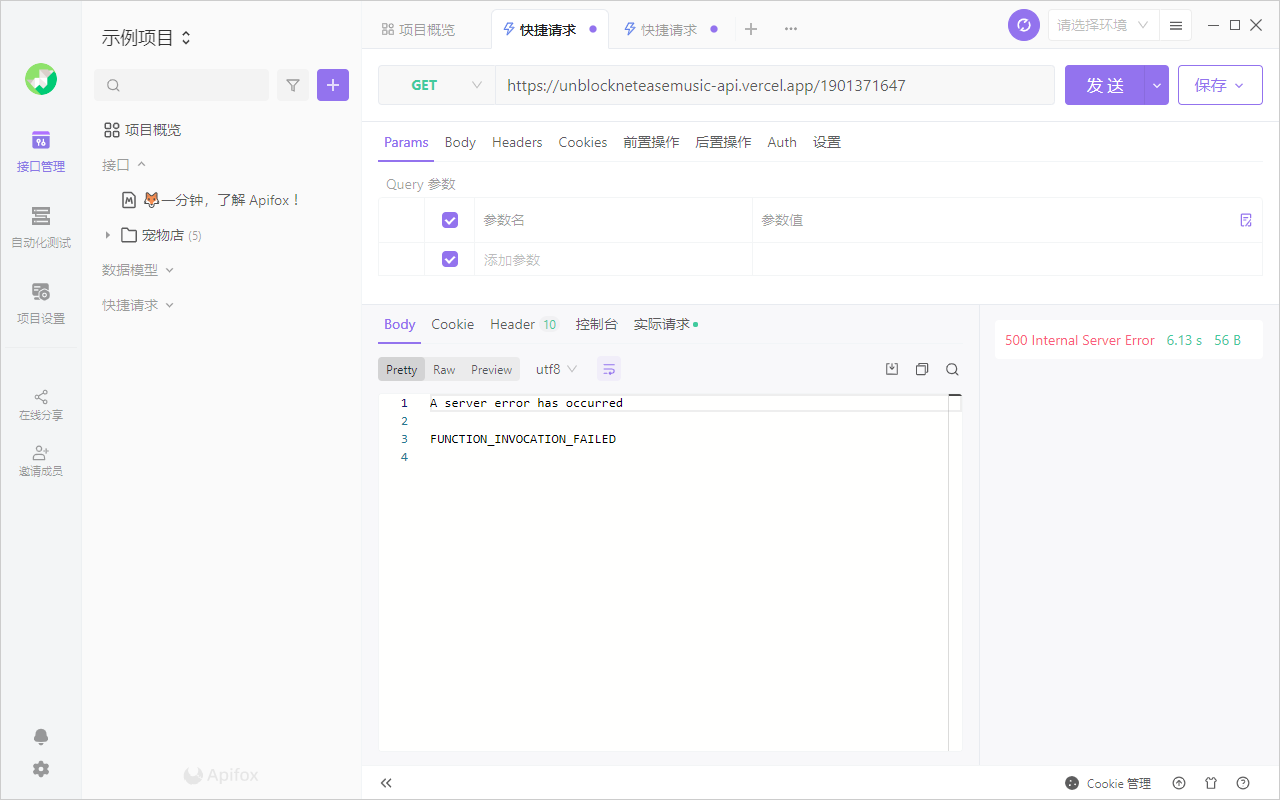Image resolution: width=1280 pixels, height=800 pixels.
Task: Open the 接口管理 sidebar panel
Action: coord(40,152)
